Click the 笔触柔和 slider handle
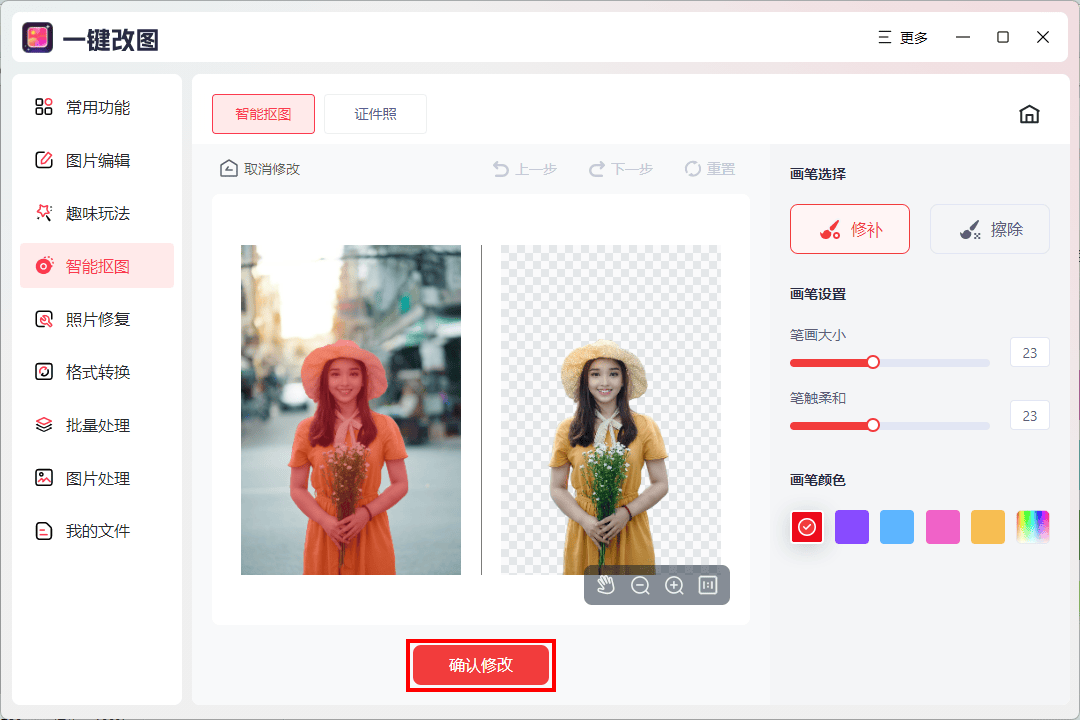Viewport: 1080px width, 720px height. tap(873, 425)
